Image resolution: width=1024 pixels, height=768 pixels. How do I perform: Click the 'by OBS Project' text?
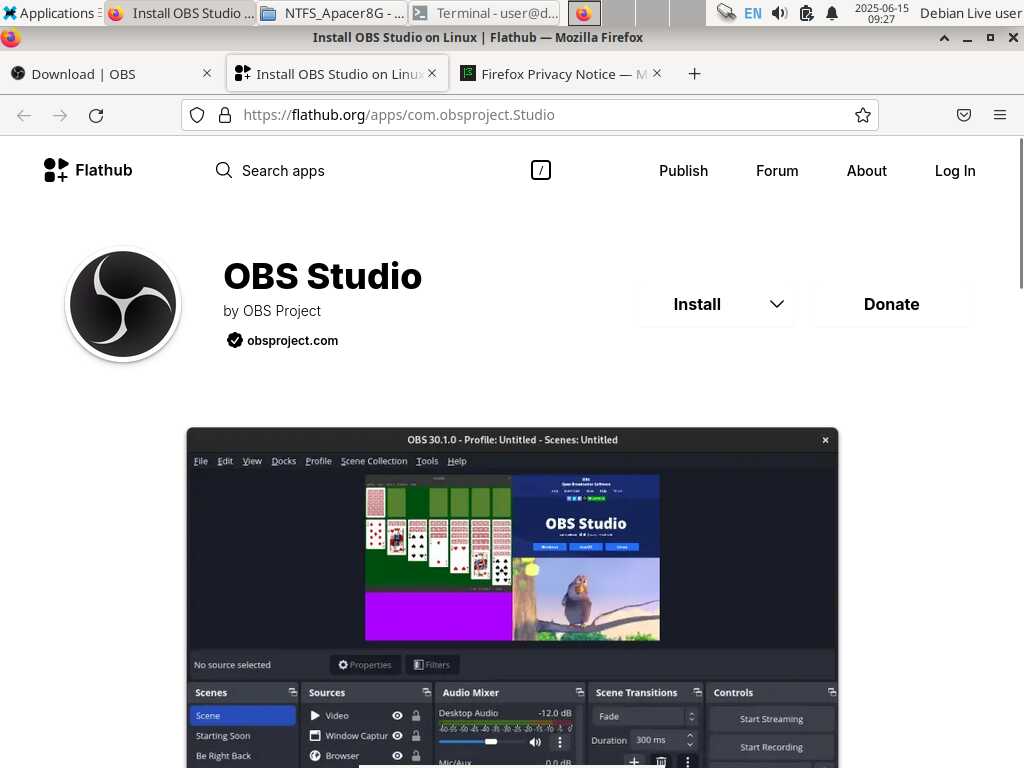272,311
